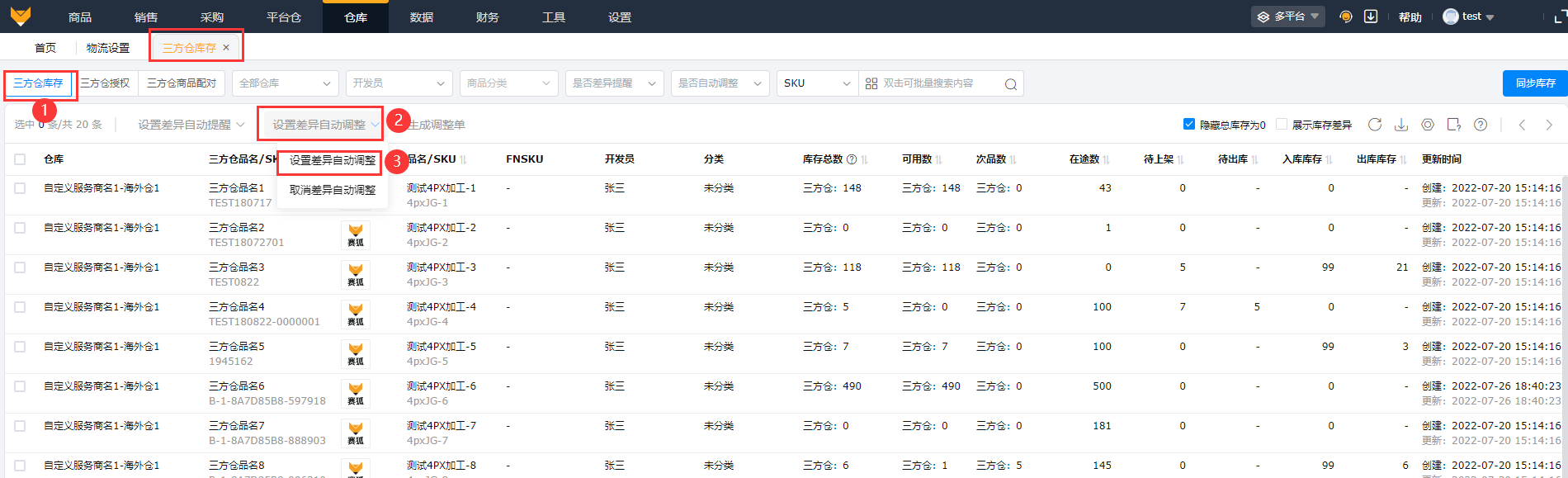Open the 采购 top menu
The image size is (1568, 478).
pyautogui.click(x=212, y=17)
